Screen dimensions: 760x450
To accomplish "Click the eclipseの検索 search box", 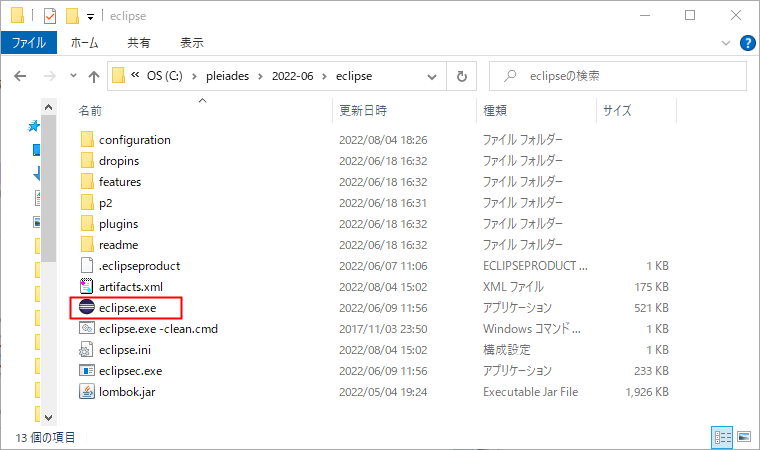I will point(618,76).
